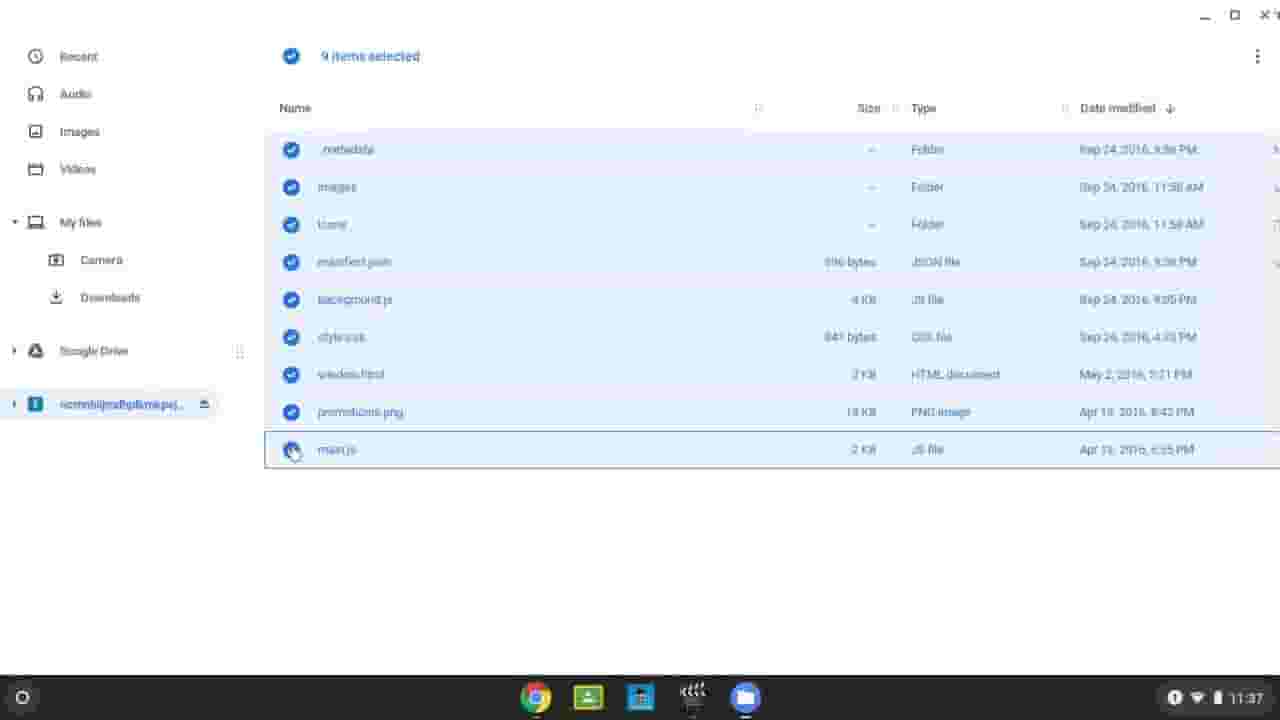Click the images folder name
The image size is (1280, 720).
337,187
